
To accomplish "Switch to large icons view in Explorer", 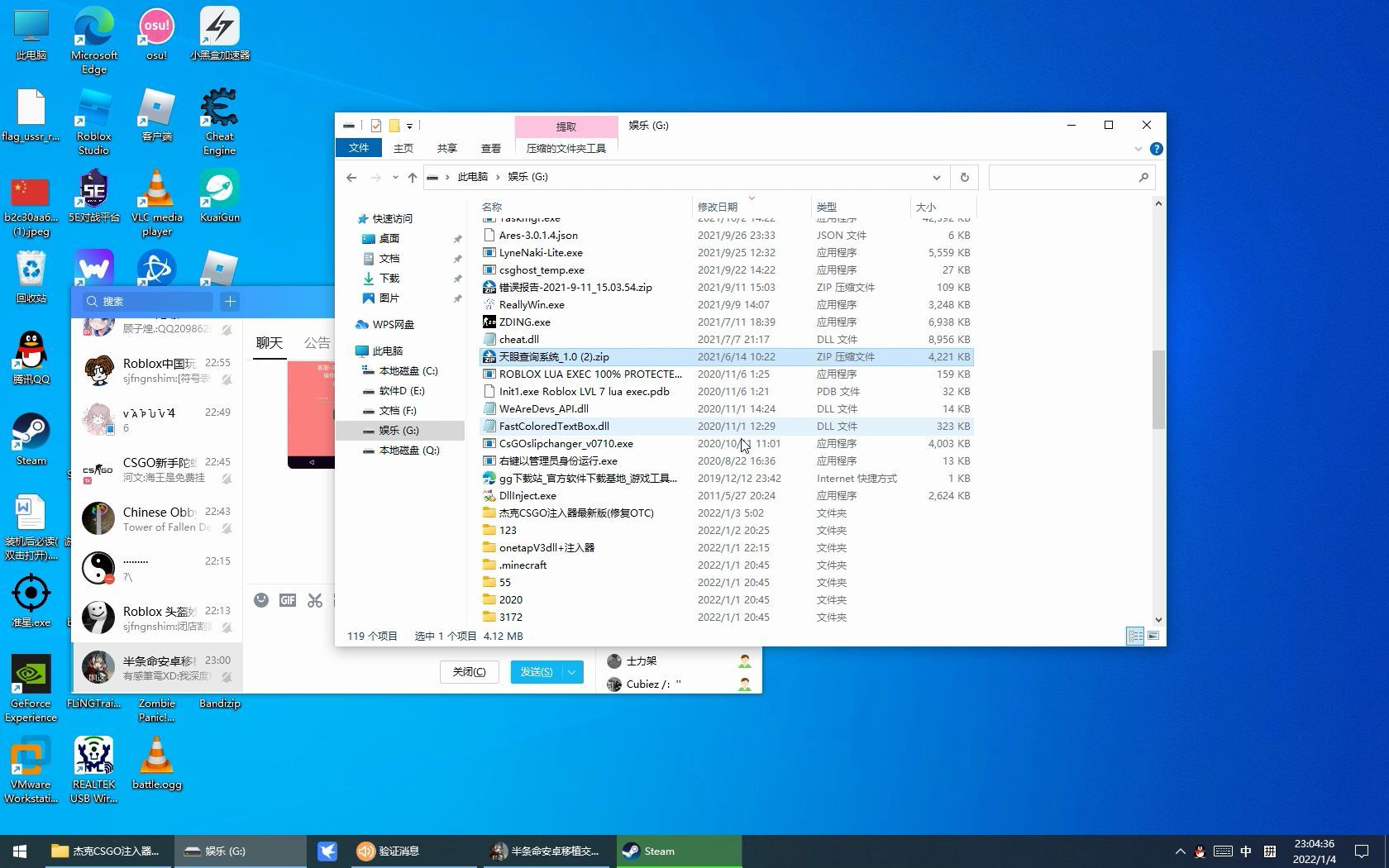I will pyautogui.click(x=1153, y=636).
